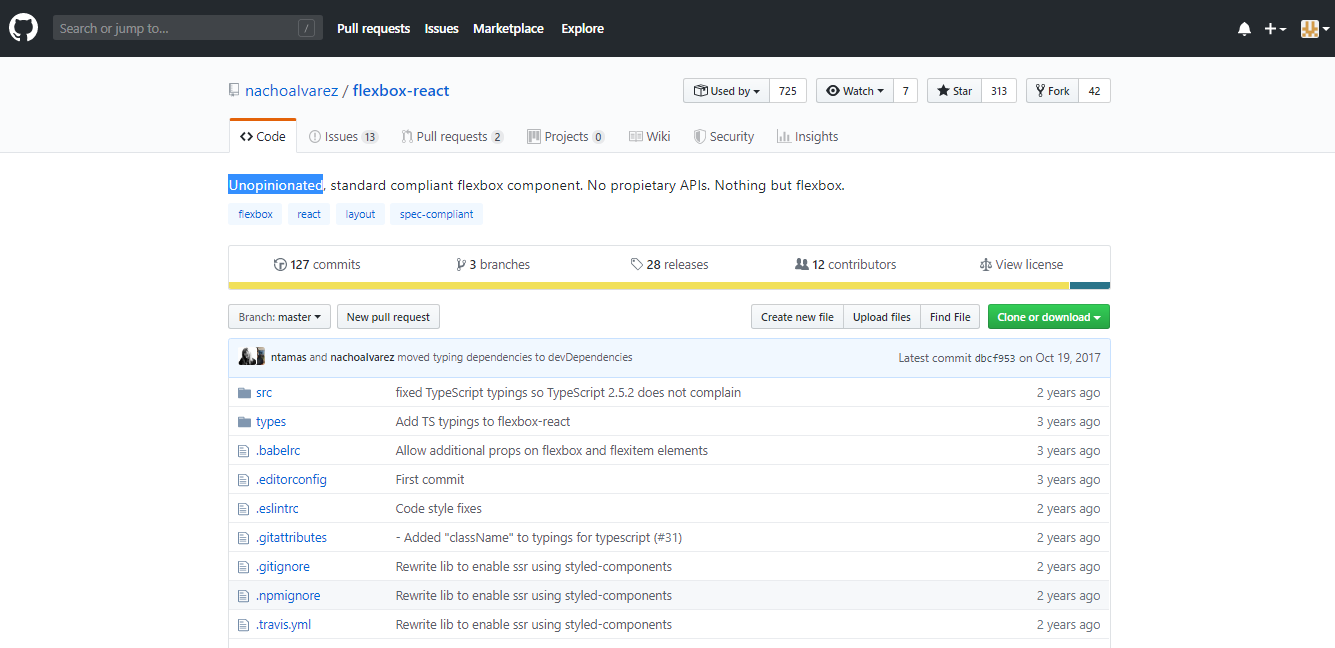Viewport: 1335px width, 648px height.
Task: Switch to the repository Pull requests tab
Action: [452, 137]
